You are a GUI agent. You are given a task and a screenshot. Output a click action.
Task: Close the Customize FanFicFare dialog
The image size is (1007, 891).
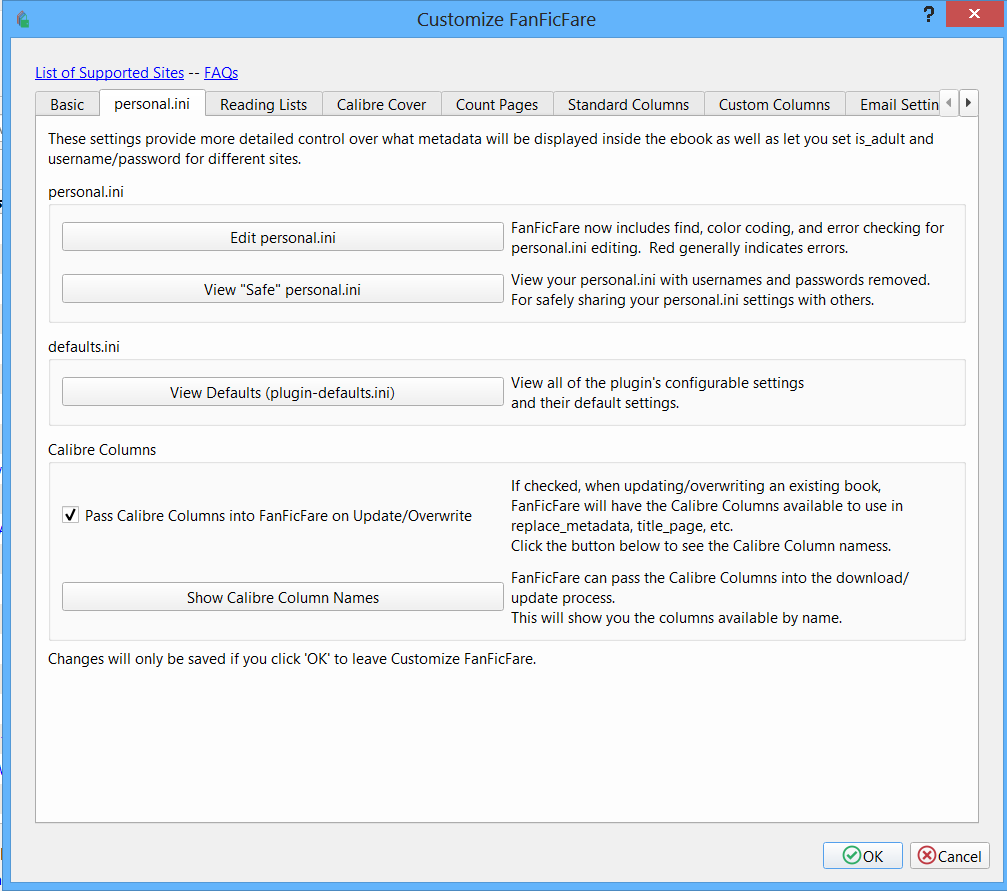(974, 13)
